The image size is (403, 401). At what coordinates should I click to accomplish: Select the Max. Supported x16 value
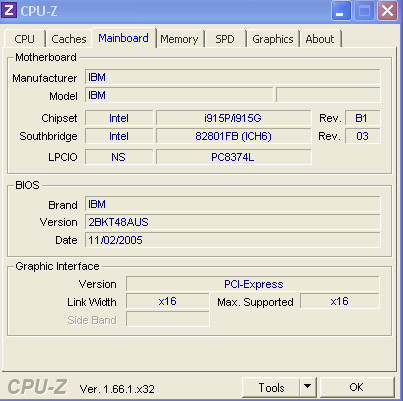pos(340,301)
